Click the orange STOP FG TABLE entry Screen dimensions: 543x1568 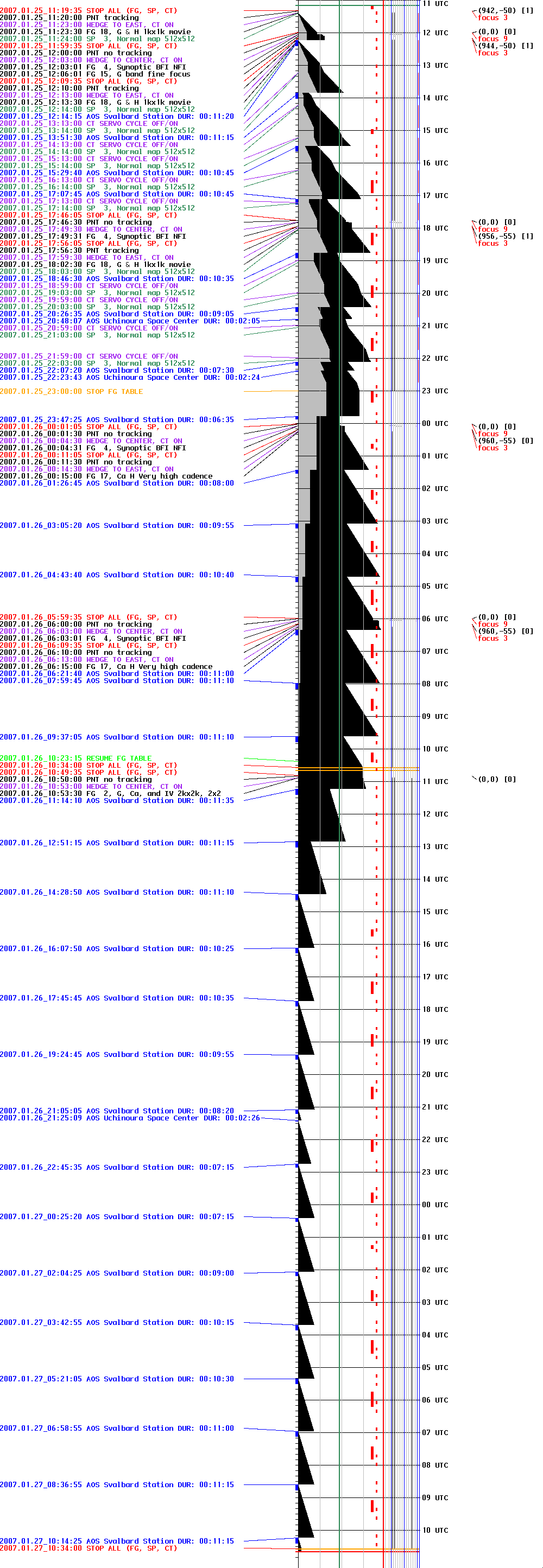click(71, 391)
